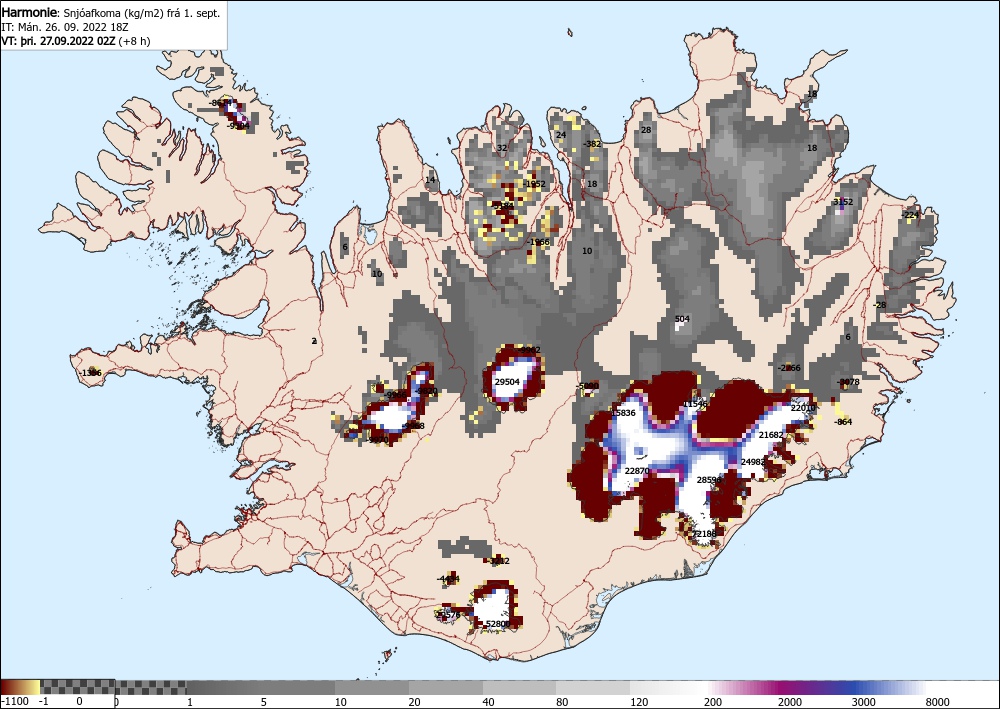This screenshot has height=709, width=1000.
Task: Click the 20 legend label
Action: click(x=415, y=701)
